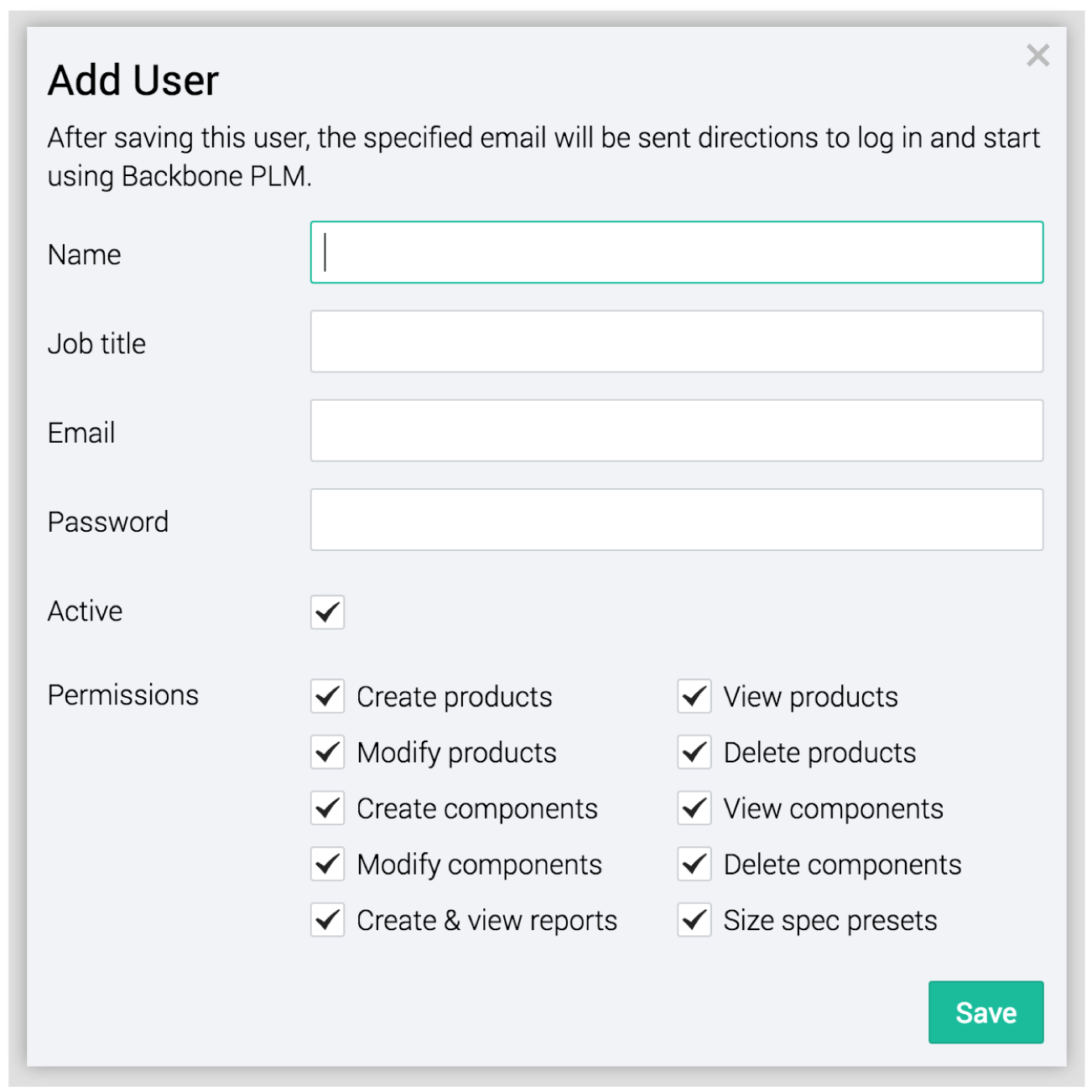Uncheck the Active checkbox
1092x1092 pixels.
click(x=327, y=612)
